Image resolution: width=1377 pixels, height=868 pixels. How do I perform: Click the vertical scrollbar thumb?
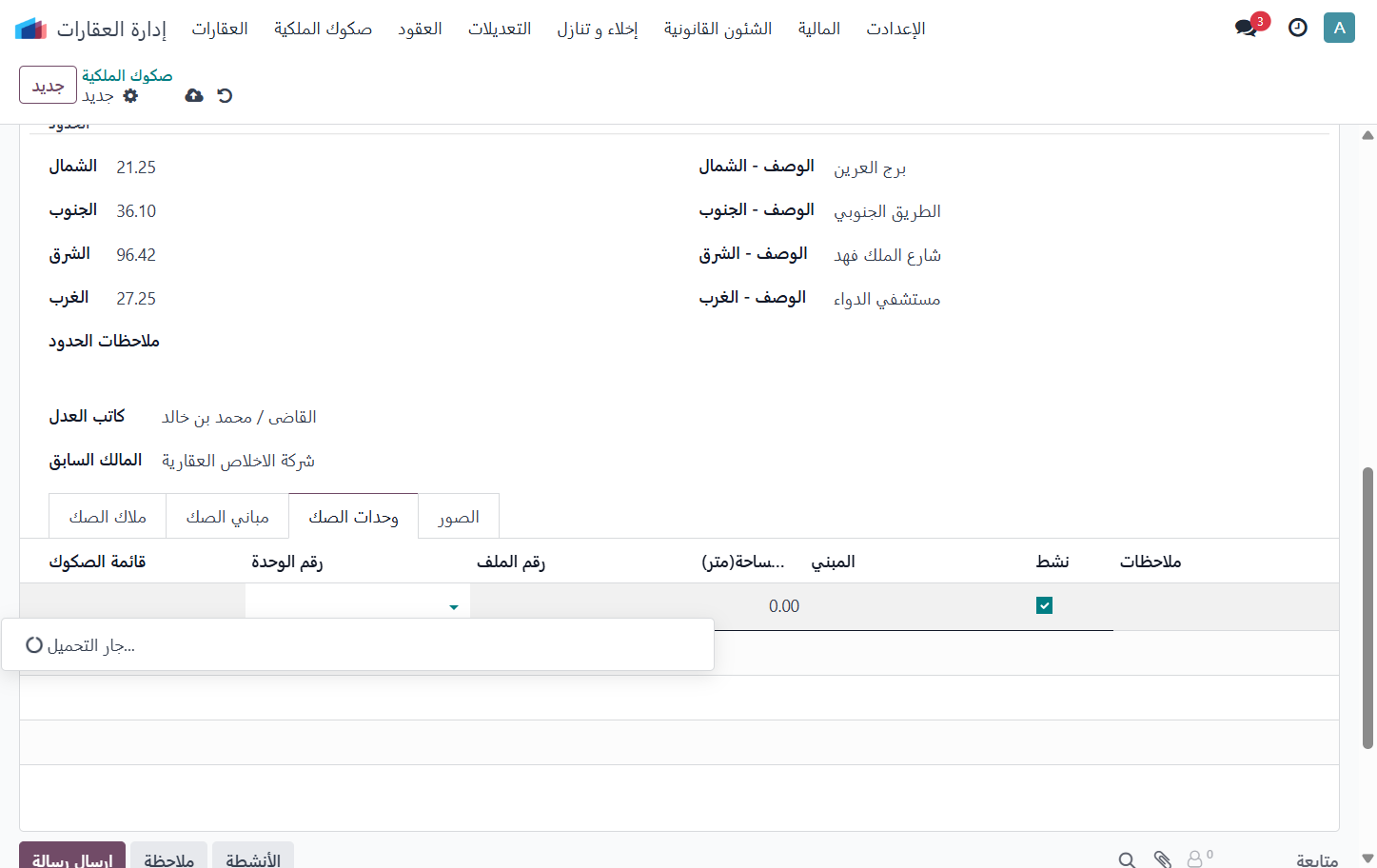[x=1367, y=607]
